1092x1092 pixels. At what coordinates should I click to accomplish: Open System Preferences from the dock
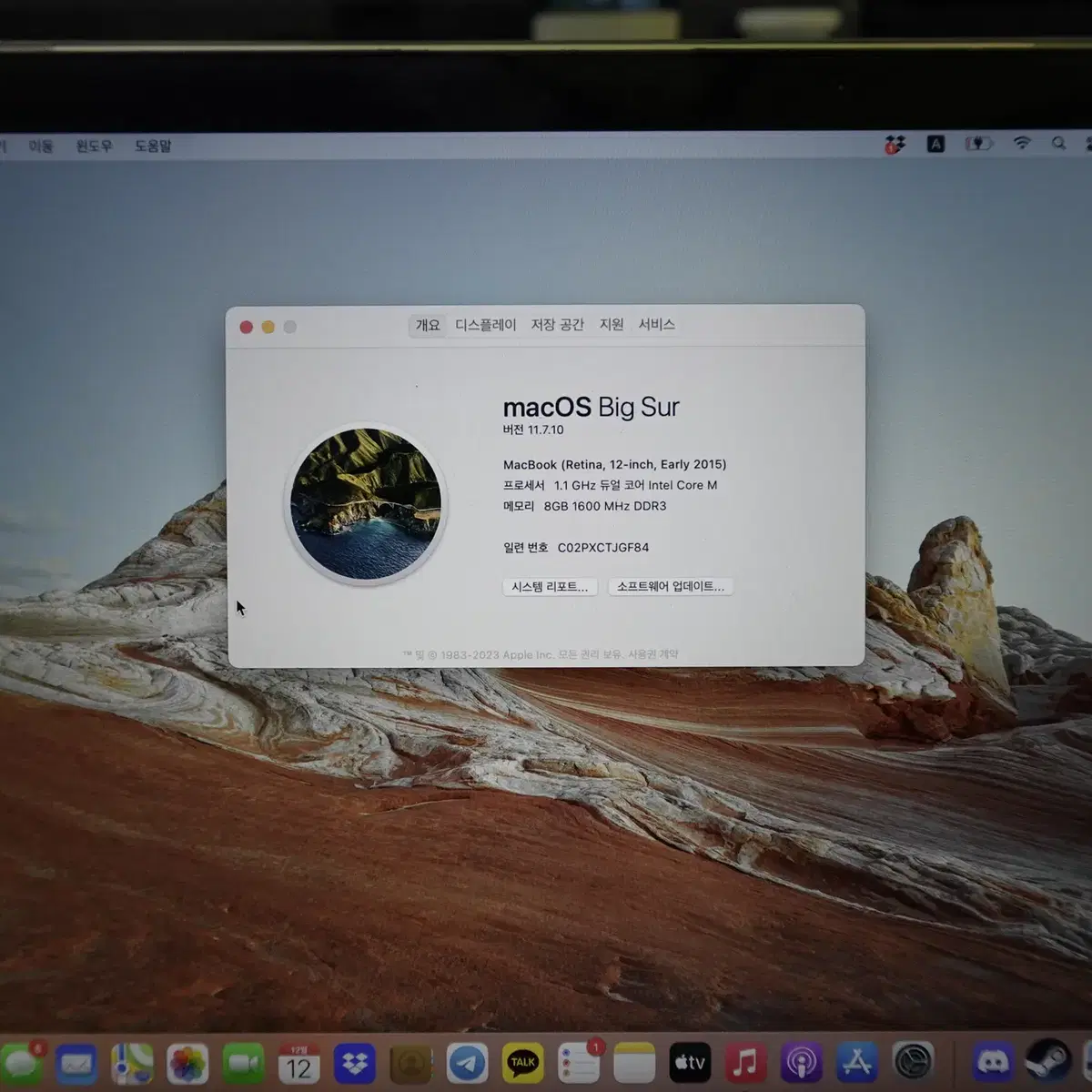click(x=913, y=1063)
